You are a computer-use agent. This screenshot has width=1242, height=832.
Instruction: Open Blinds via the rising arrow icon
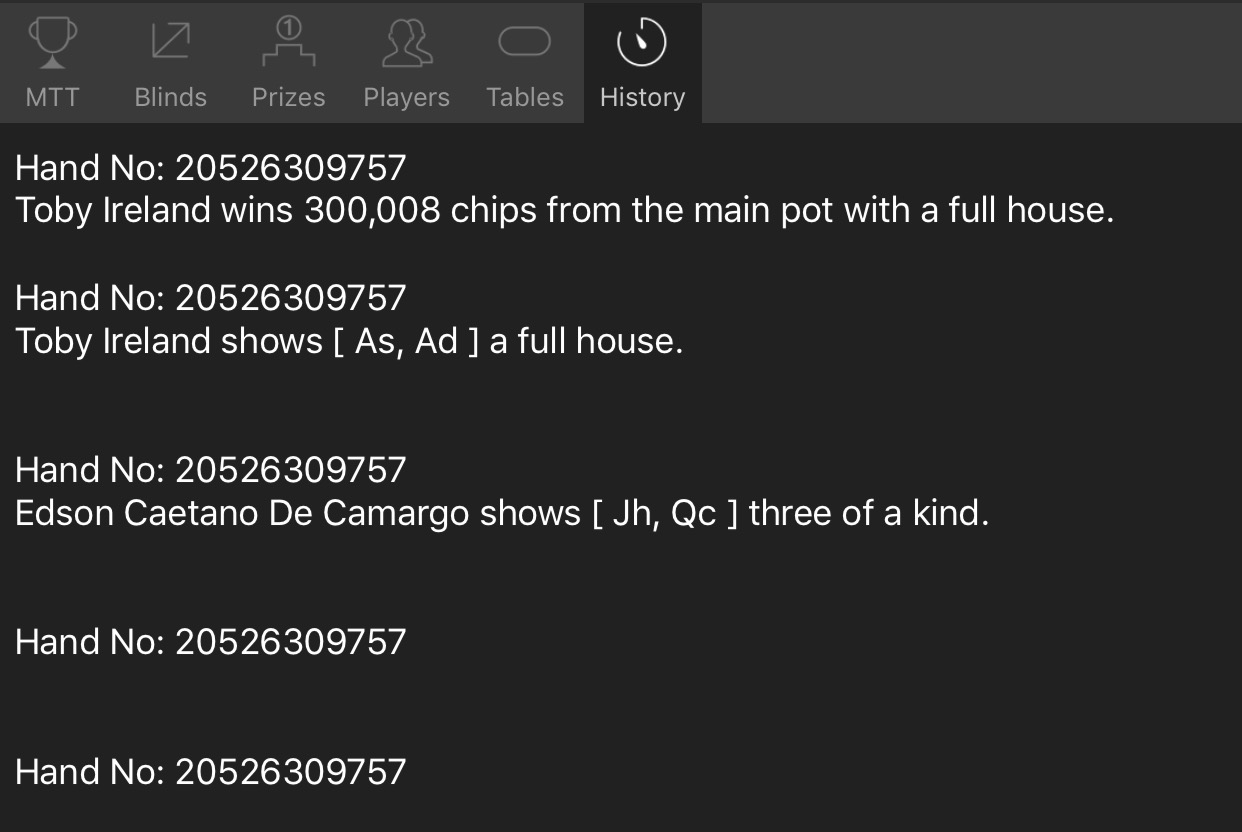[170, 42]
